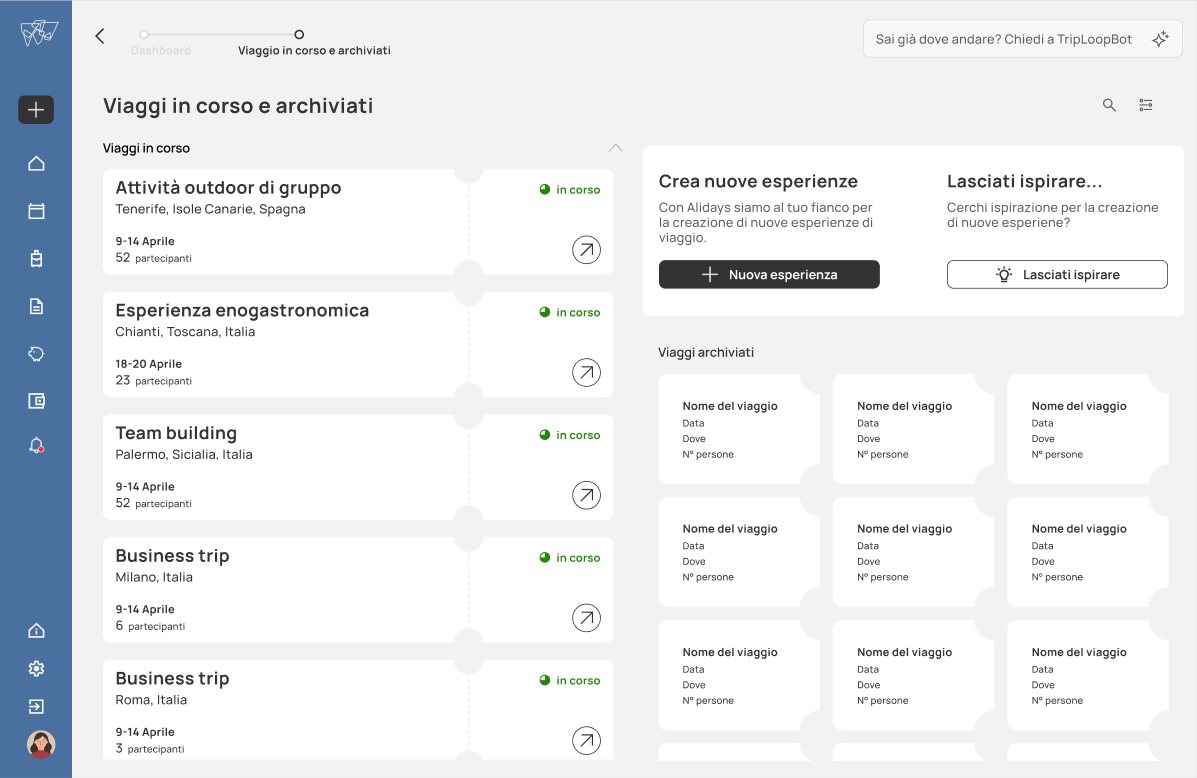Click the TripLoopBot sparkle icon
This screenshot has height=778, width=1197.
coord(1160,39)
